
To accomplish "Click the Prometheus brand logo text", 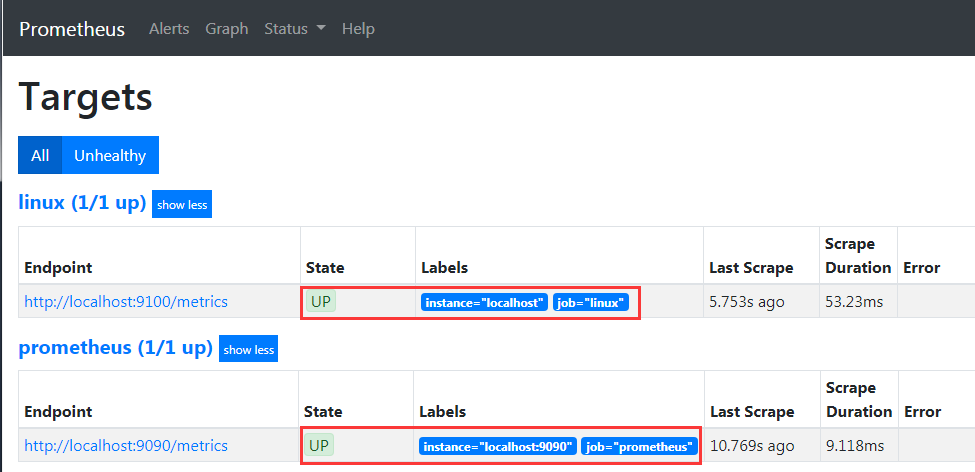I will tap(72, 29).
